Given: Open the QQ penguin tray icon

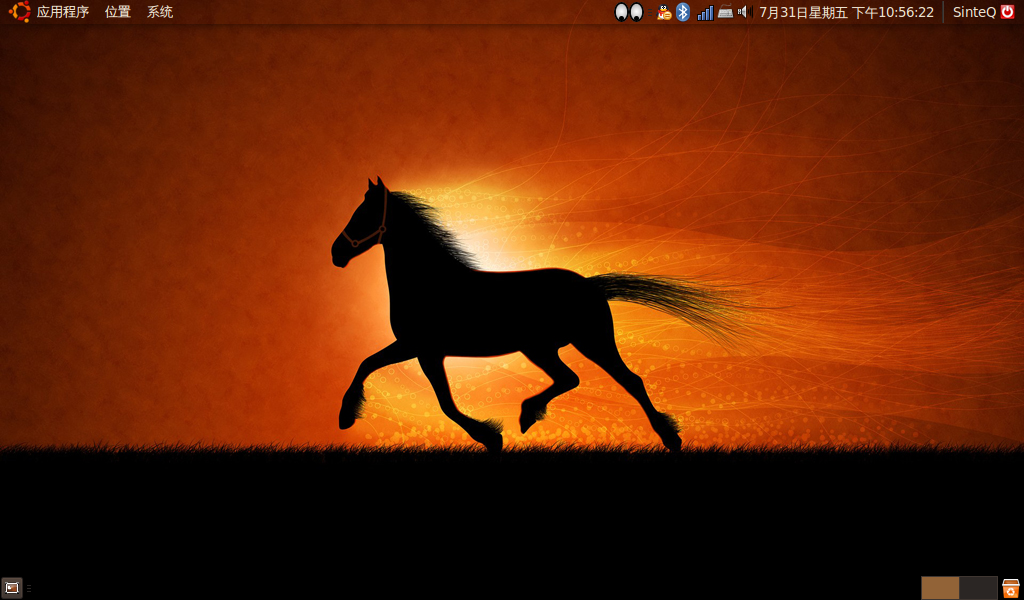Looking at the screenshot, I should 664,12.
